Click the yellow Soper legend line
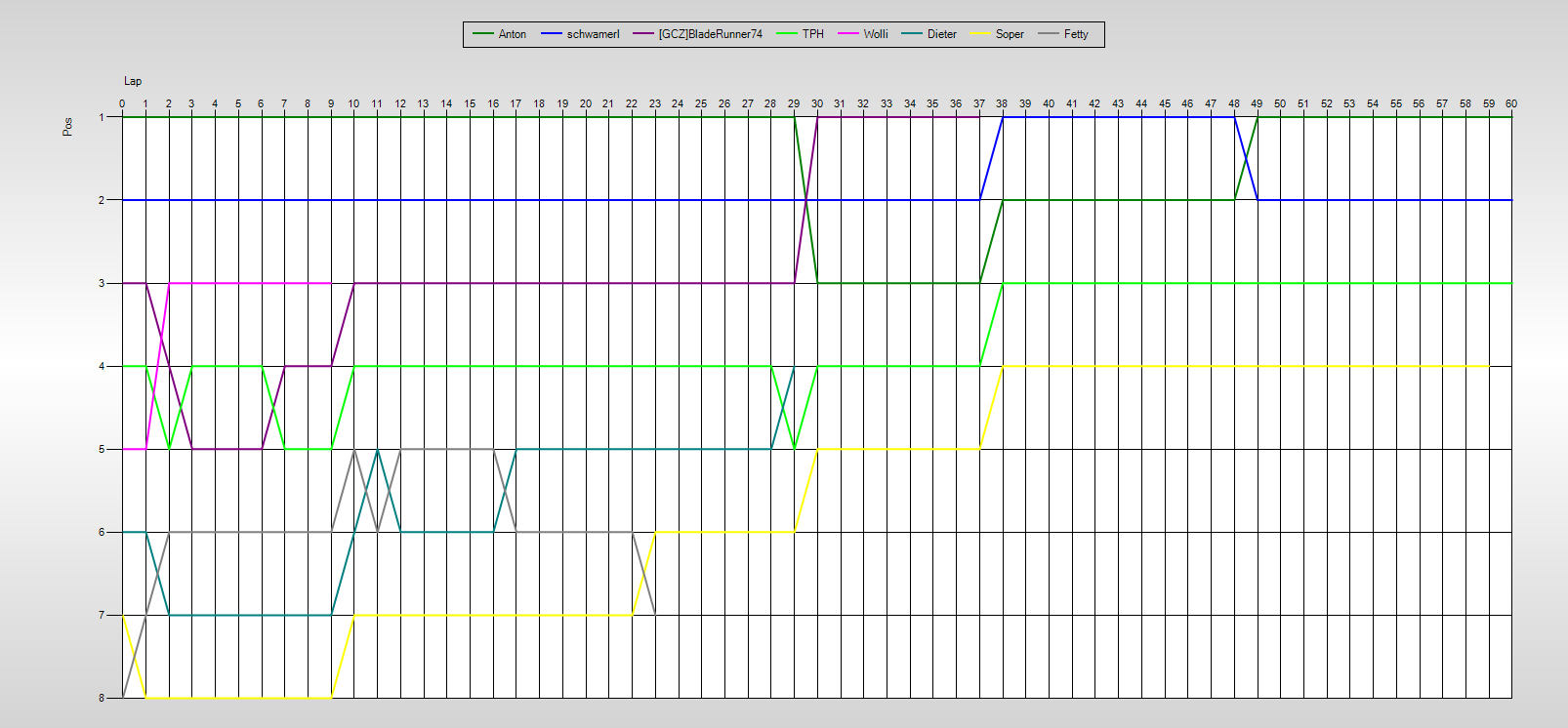Viewport: 1568px width, 728px height. click(x=980, y=34)
